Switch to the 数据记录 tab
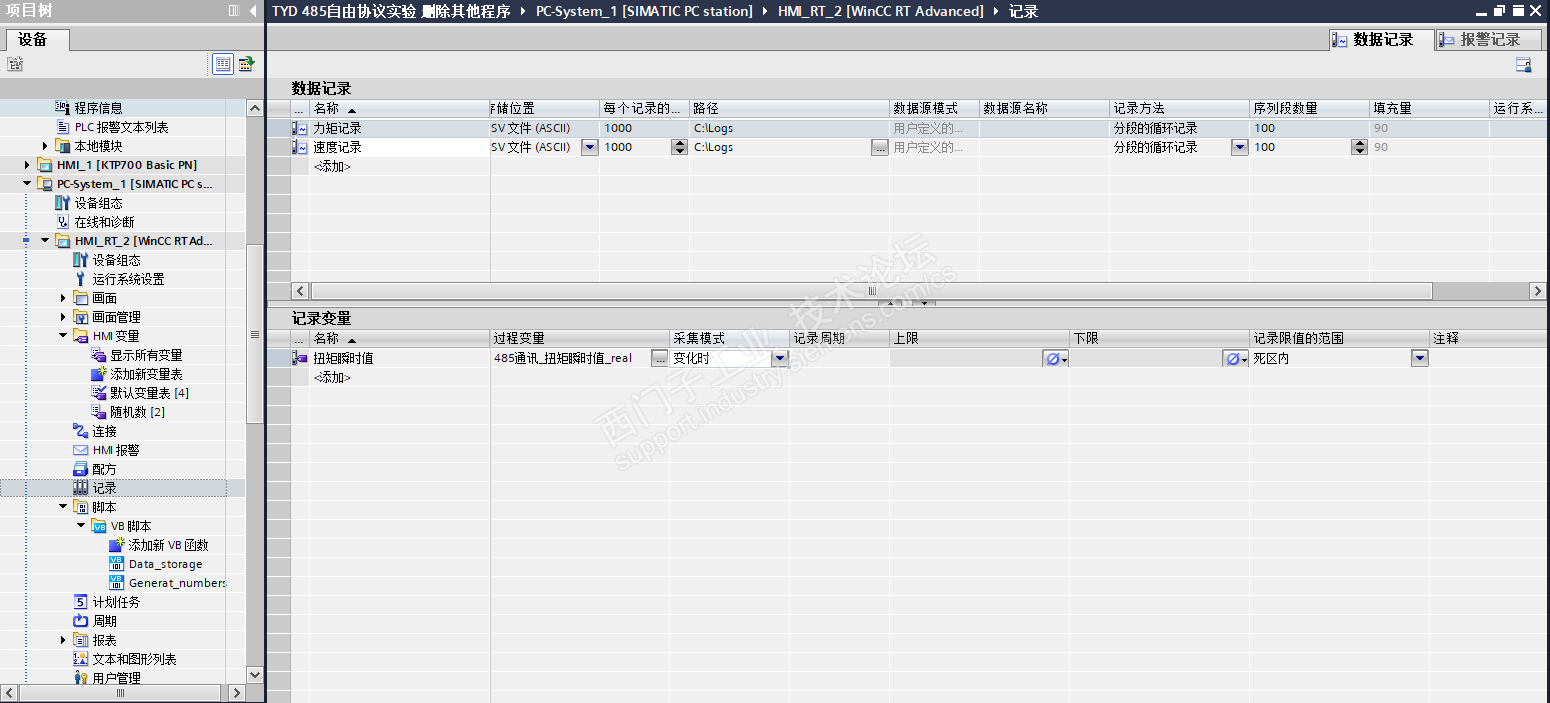The height and width of the screenshot is (703, 1550). tap(1379, 39)
